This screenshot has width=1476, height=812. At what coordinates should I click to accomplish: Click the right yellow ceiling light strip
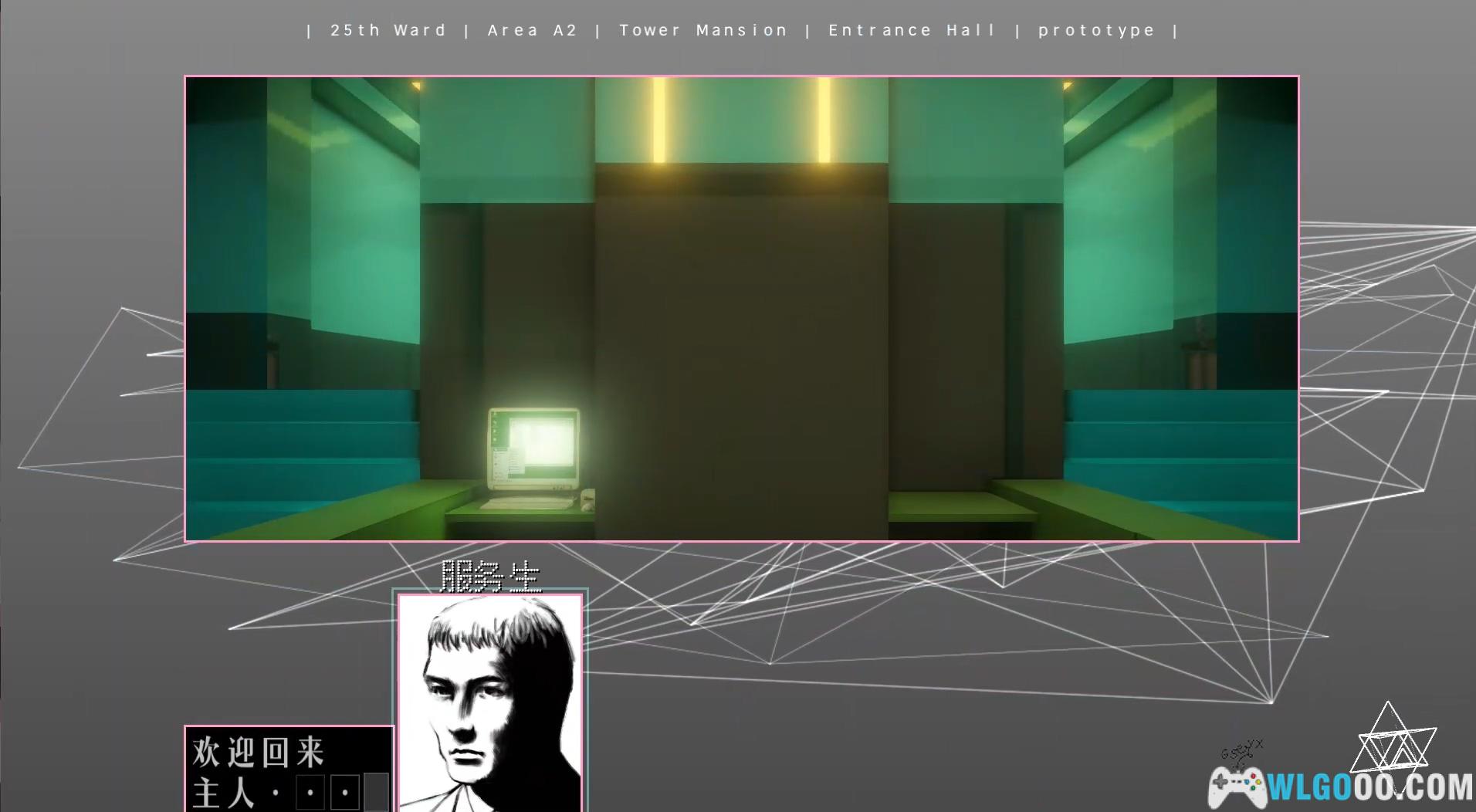point(824,120)
